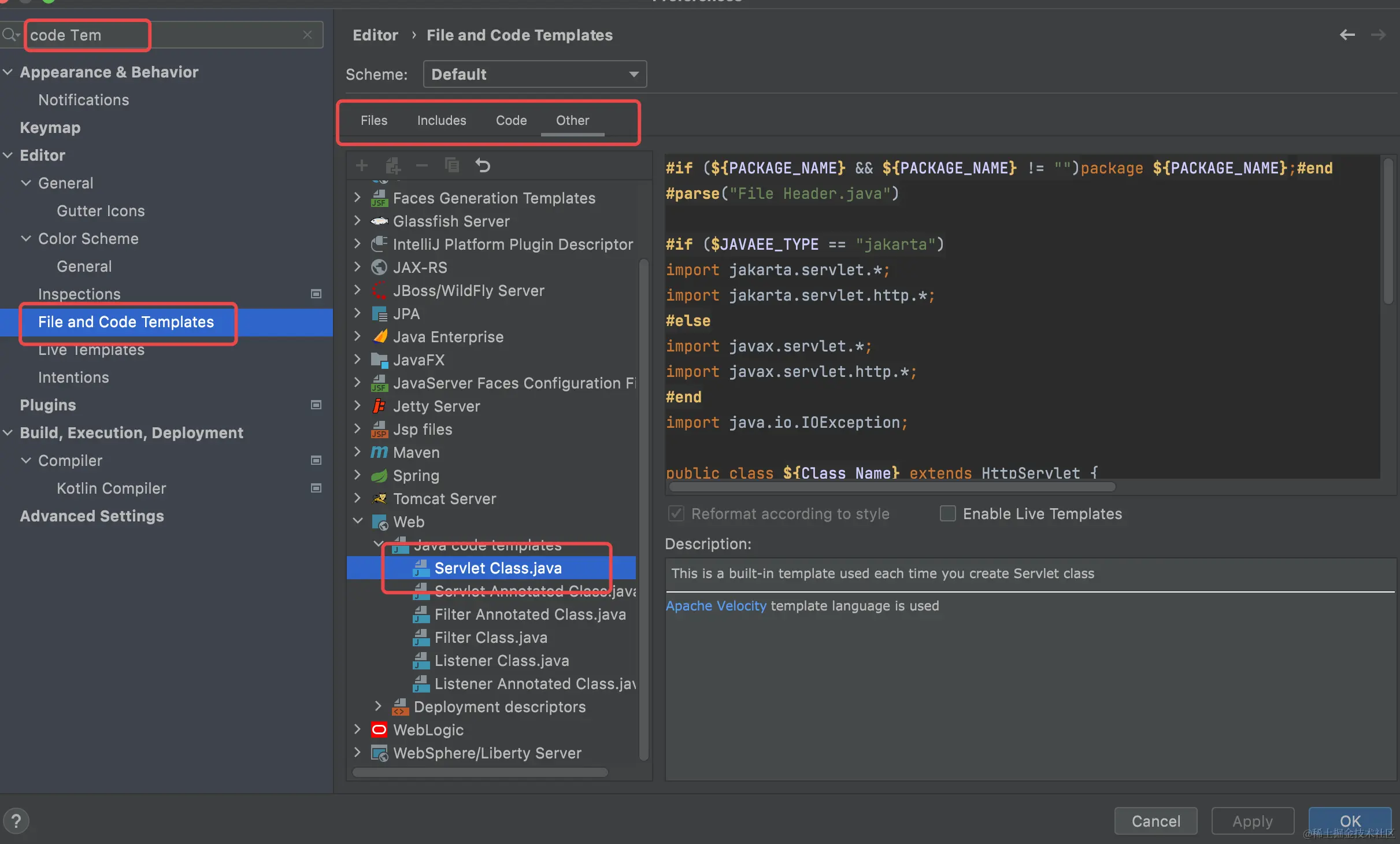This screenshot has height=844, width=1400.
Task: Switch to the Files tab
Action: click(x=374, y=120)
